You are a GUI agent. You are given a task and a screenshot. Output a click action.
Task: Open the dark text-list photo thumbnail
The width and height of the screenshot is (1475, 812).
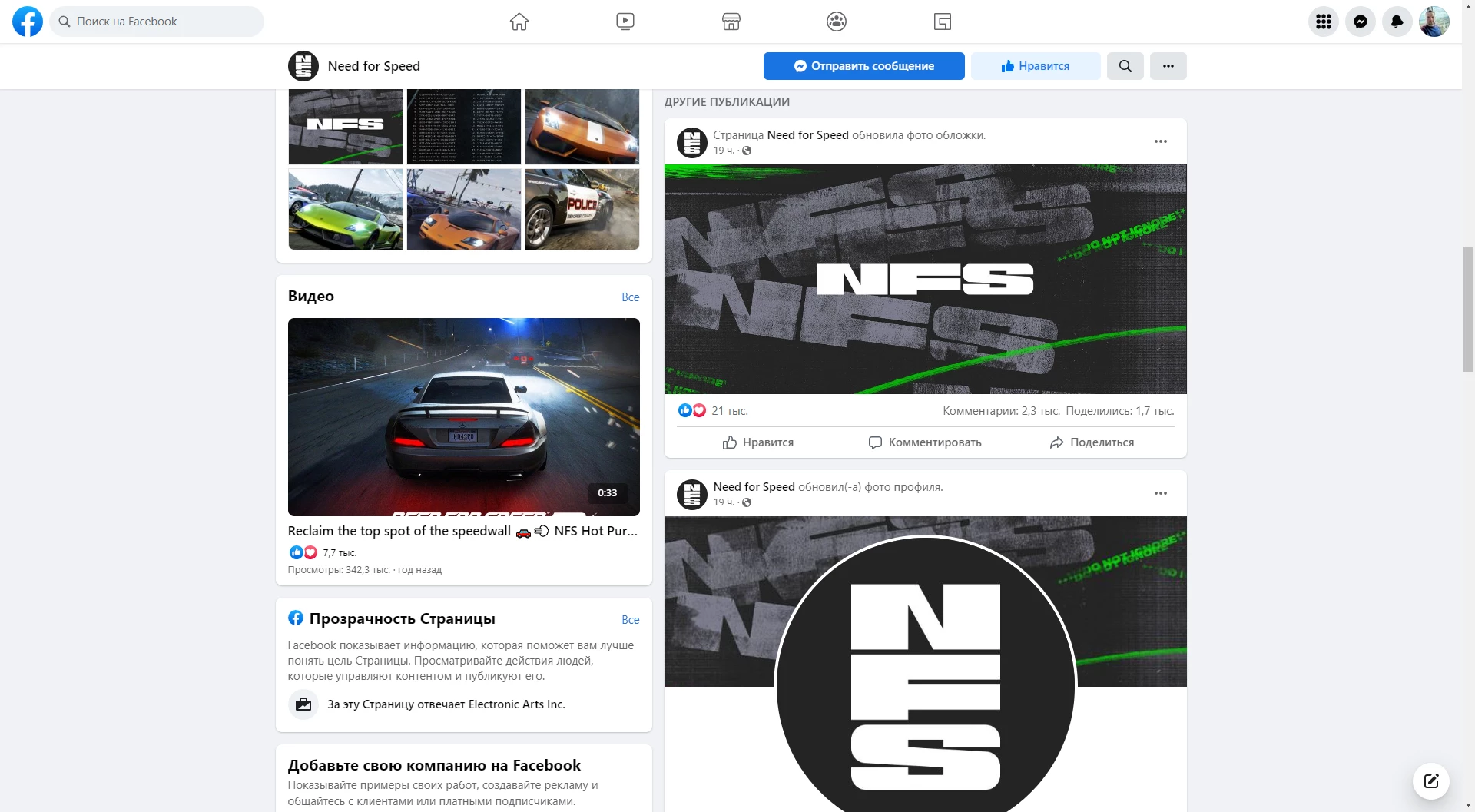[x=464, y=127]
